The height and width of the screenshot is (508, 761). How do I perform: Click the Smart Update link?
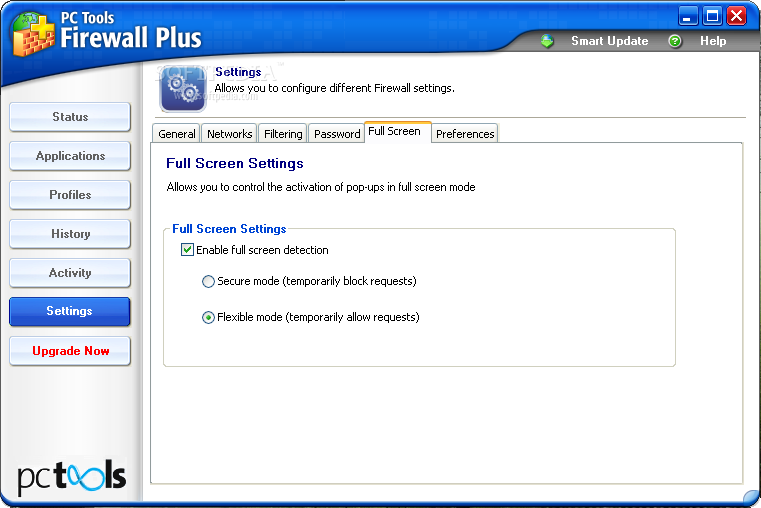click(610, 41)
